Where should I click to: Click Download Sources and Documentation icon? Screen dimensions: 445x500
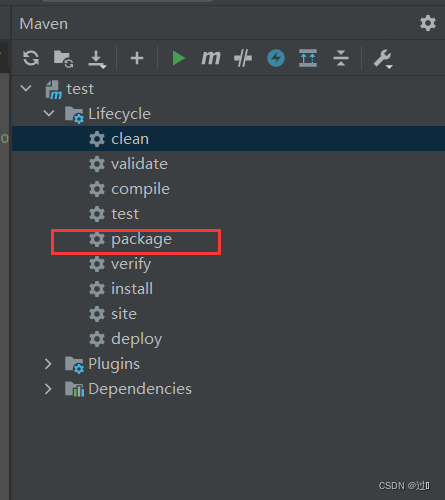pyautogui.click(x=97, y=59)
